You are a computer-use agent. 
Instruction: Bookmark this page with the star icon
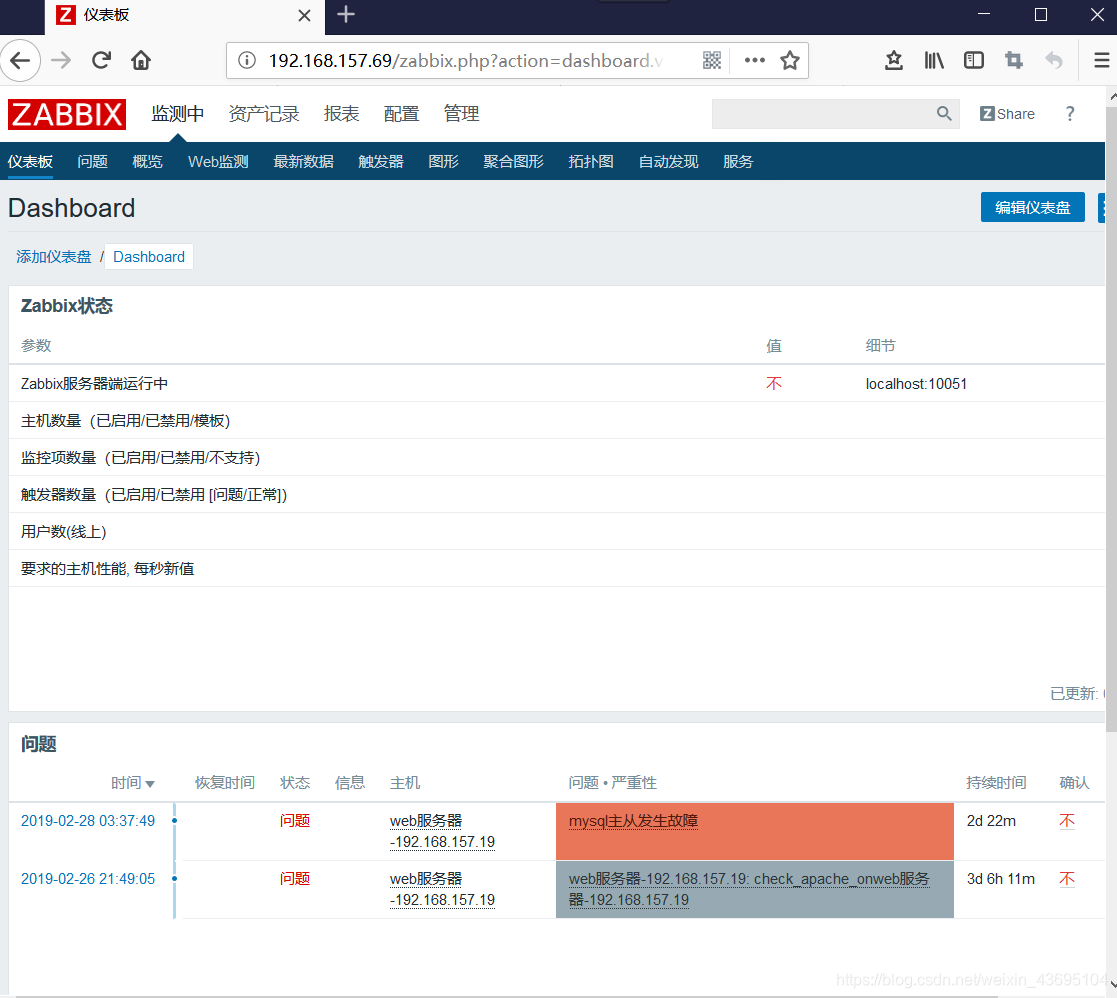point(789,61)
